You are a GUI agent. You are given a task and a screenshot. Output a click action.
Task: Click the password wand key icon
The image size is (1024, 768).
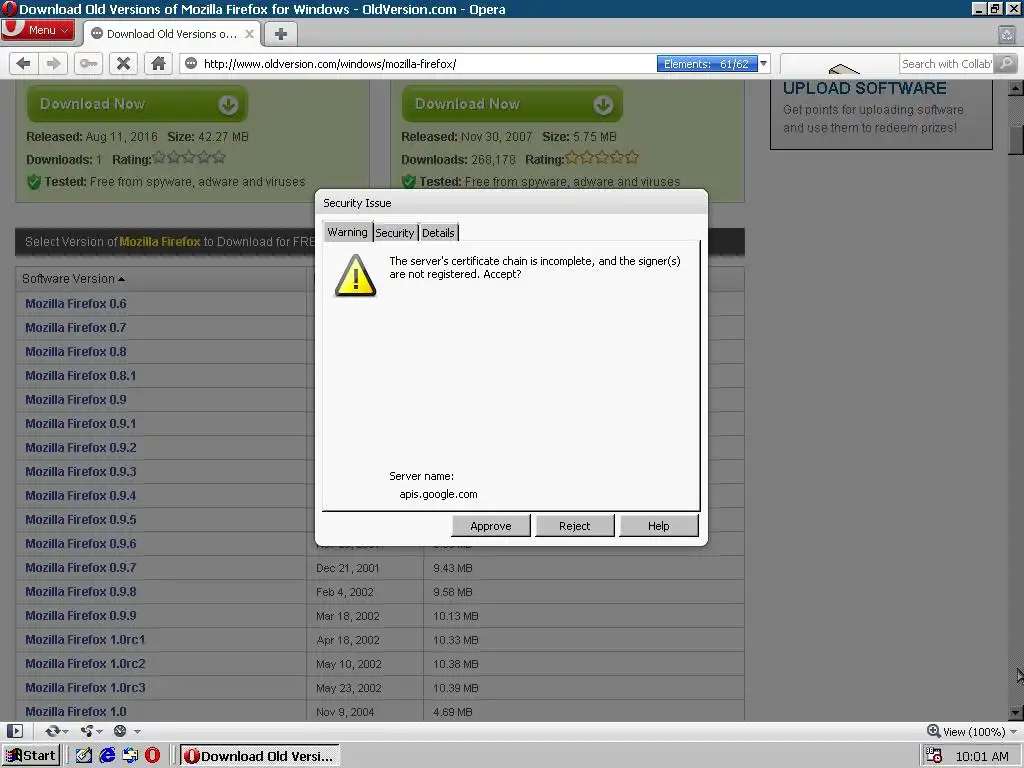(89, 63)
